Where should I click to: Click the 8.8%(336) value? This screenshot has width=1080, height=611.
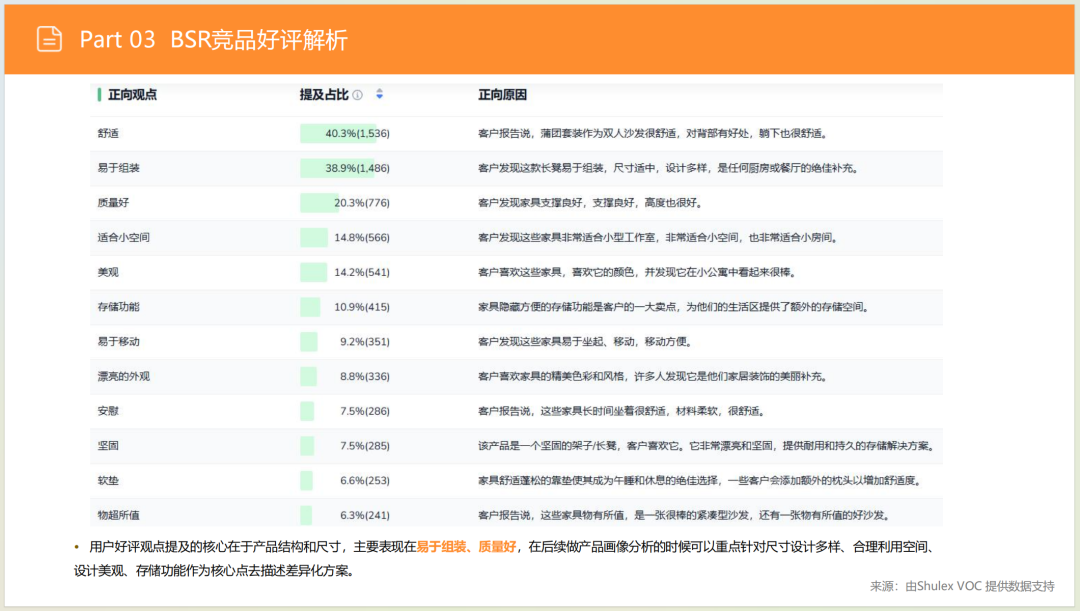click(364, 376)
